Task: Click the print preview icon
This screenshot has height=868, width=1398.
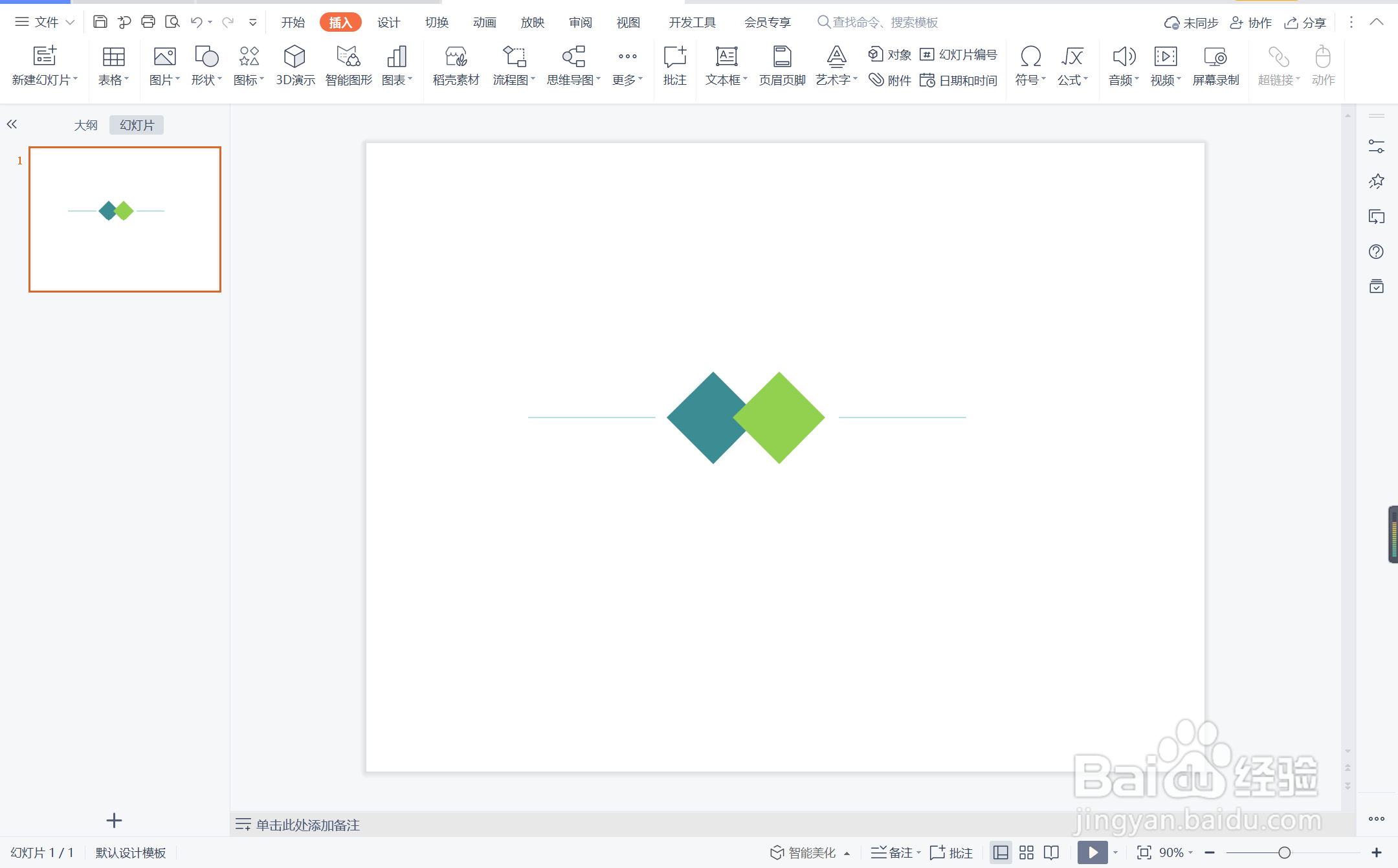Action: [172, 22]
